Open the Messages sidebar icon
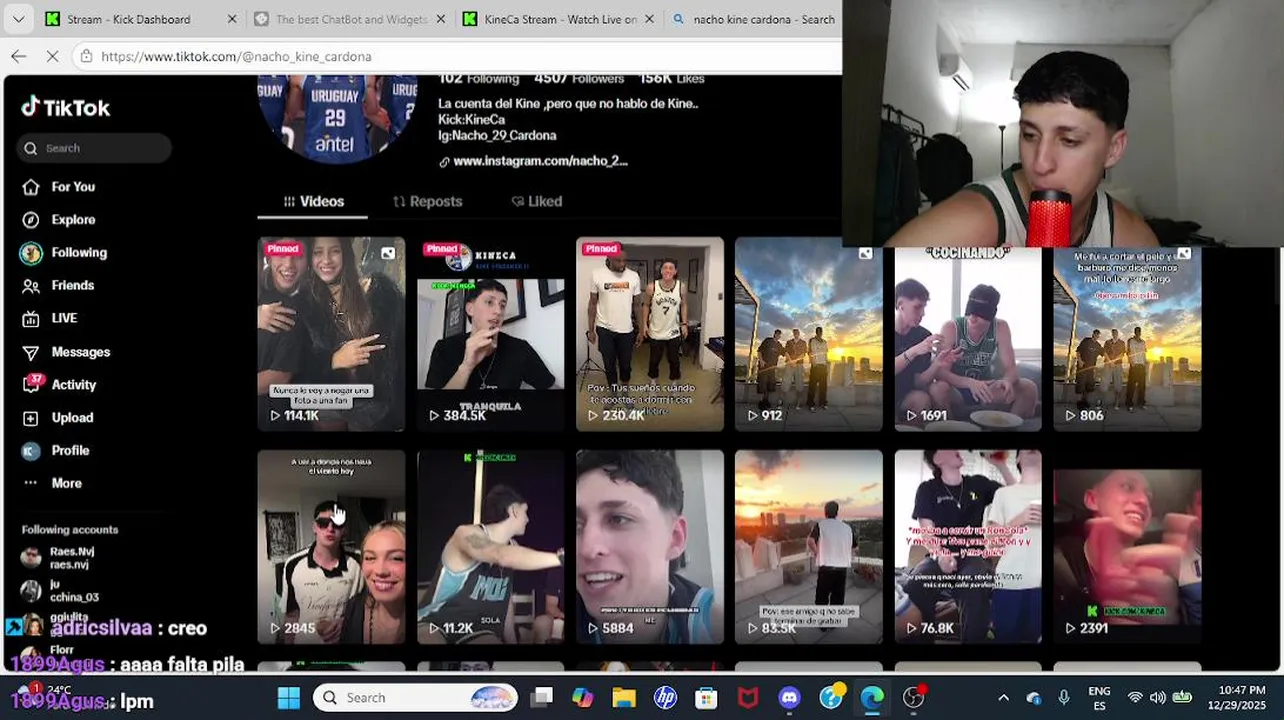The image size is (1284, 720). coord(31,352)
